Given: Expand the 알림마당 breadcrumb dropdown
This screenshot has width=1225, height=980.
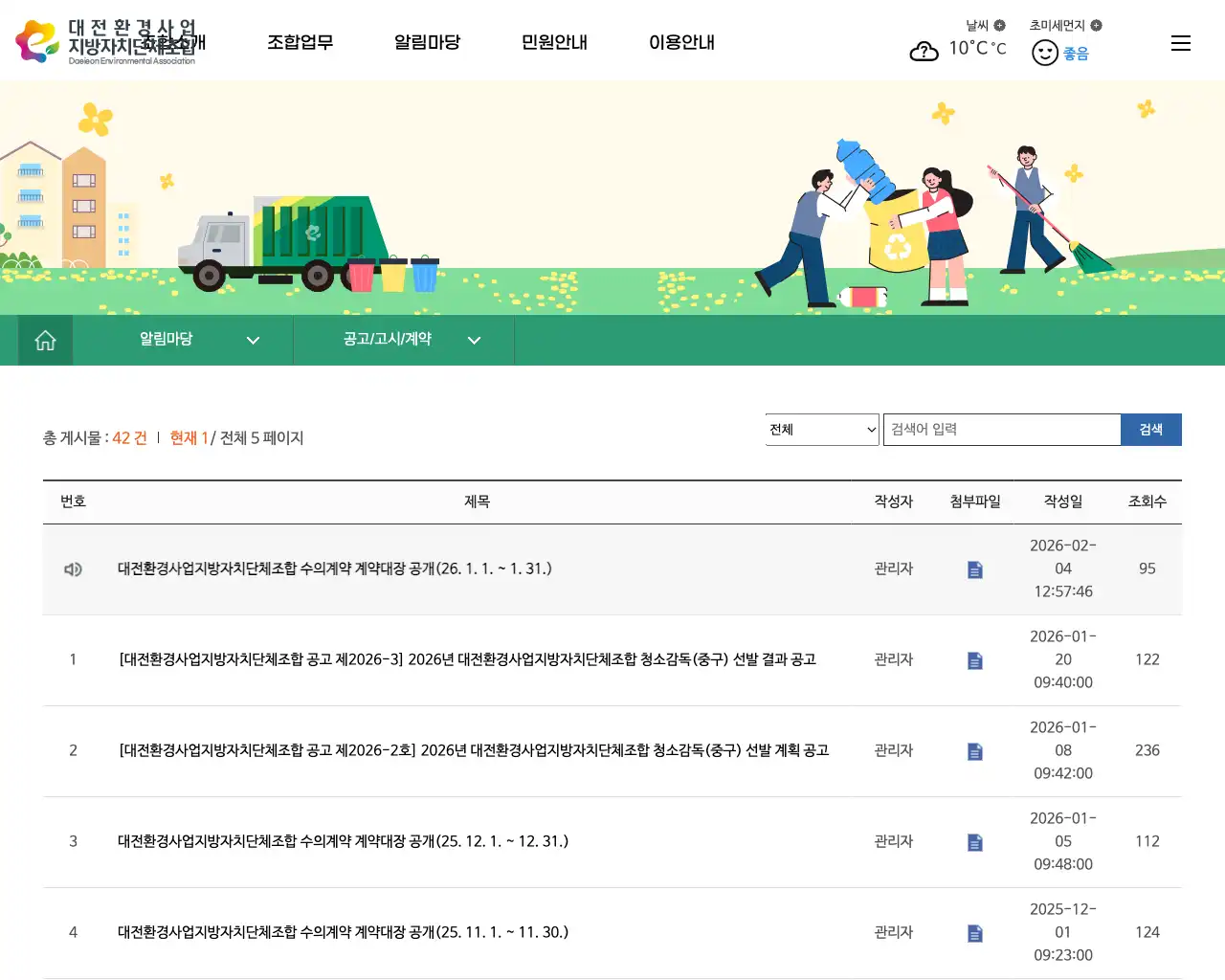Looking at the screenshot, I should coord(253,340).
